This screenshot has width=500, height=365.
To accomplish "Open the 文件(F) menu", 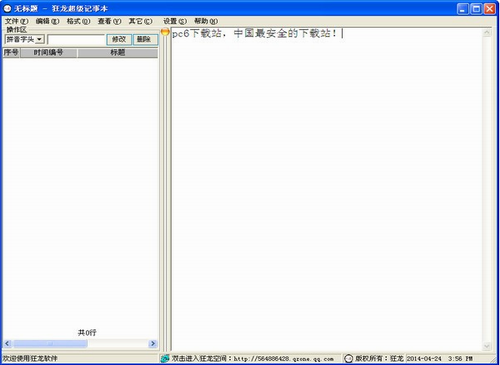I will [x=17, y=21].
